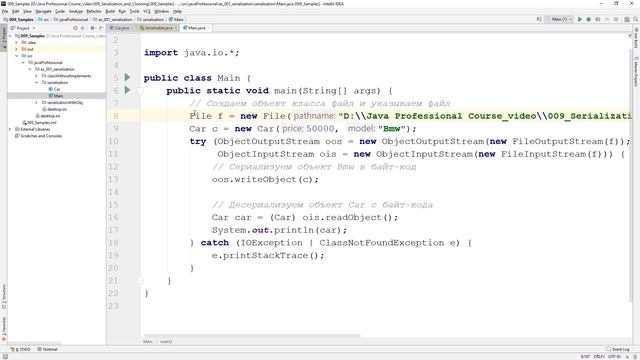640x360 pixels.
Task: Run the Main configuration with the green play button
Action: (x=580, y=19)
